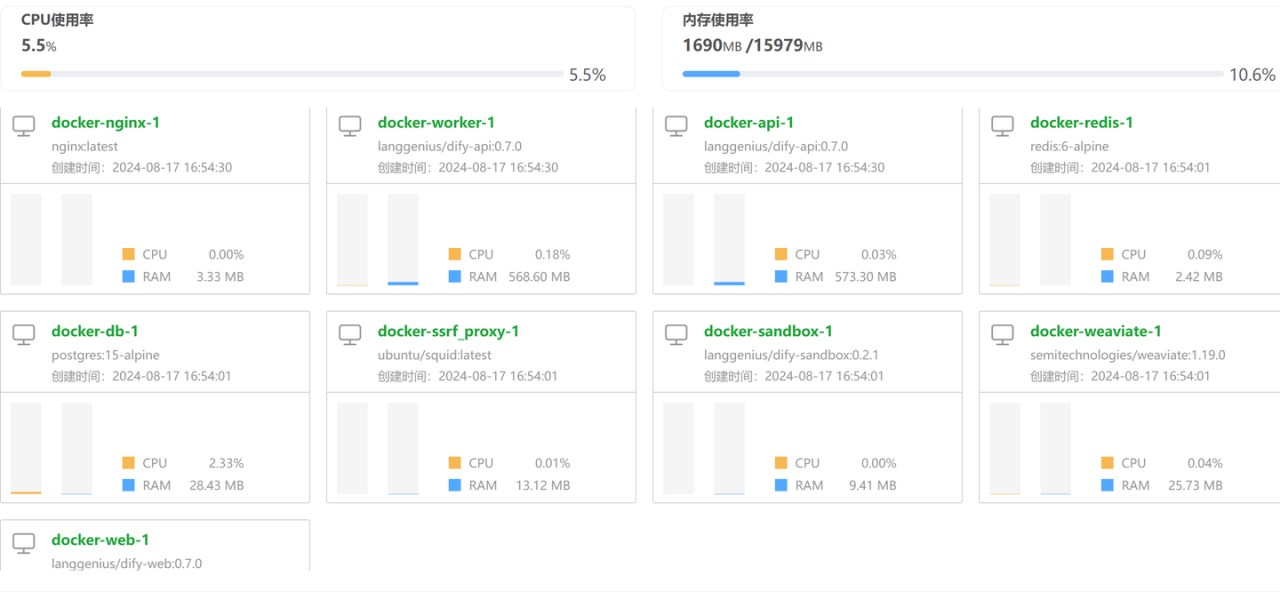The width and height of the screenshot is (1280, 592).
Task: Click the '0.18%' CPU value
Action: tap(552, 254)
